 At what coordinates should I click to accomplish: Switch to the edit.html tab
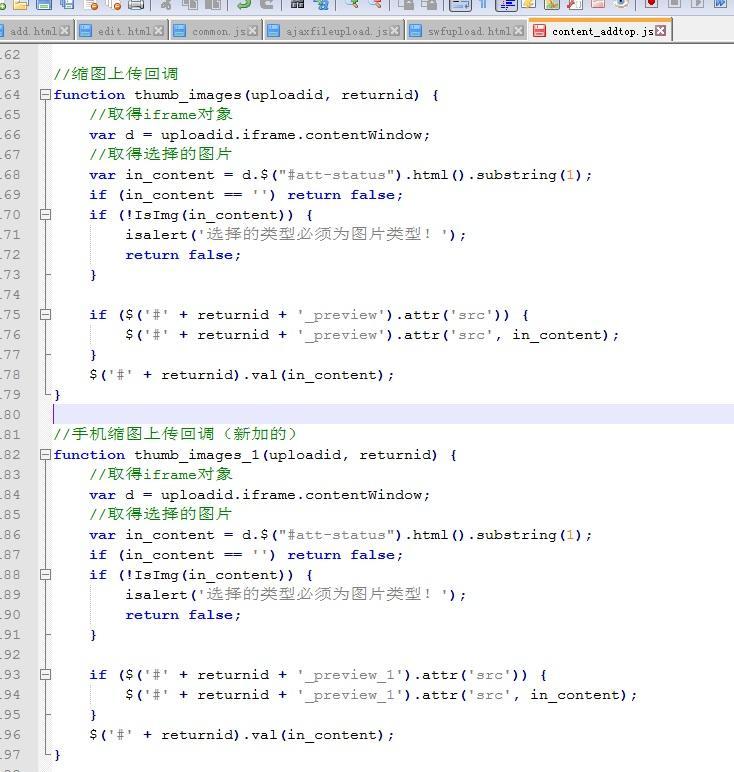coord(121,31)
